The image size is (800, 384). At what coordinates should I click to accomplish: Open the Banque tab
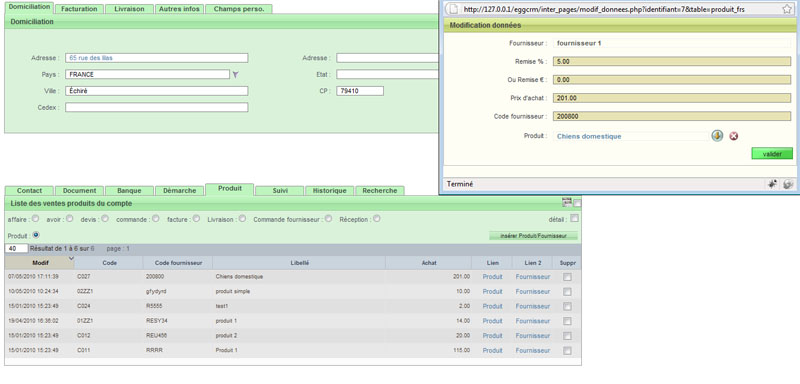pos(129,191)
